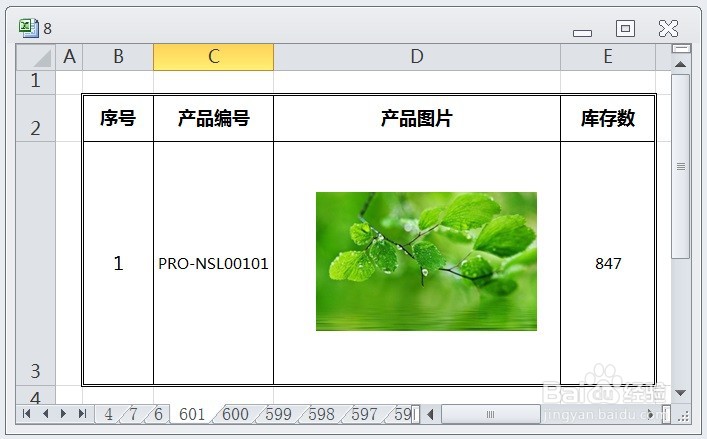707x439 pixels.
Task: Go to next sheet tab arrow
Action: tap(64, 414)
